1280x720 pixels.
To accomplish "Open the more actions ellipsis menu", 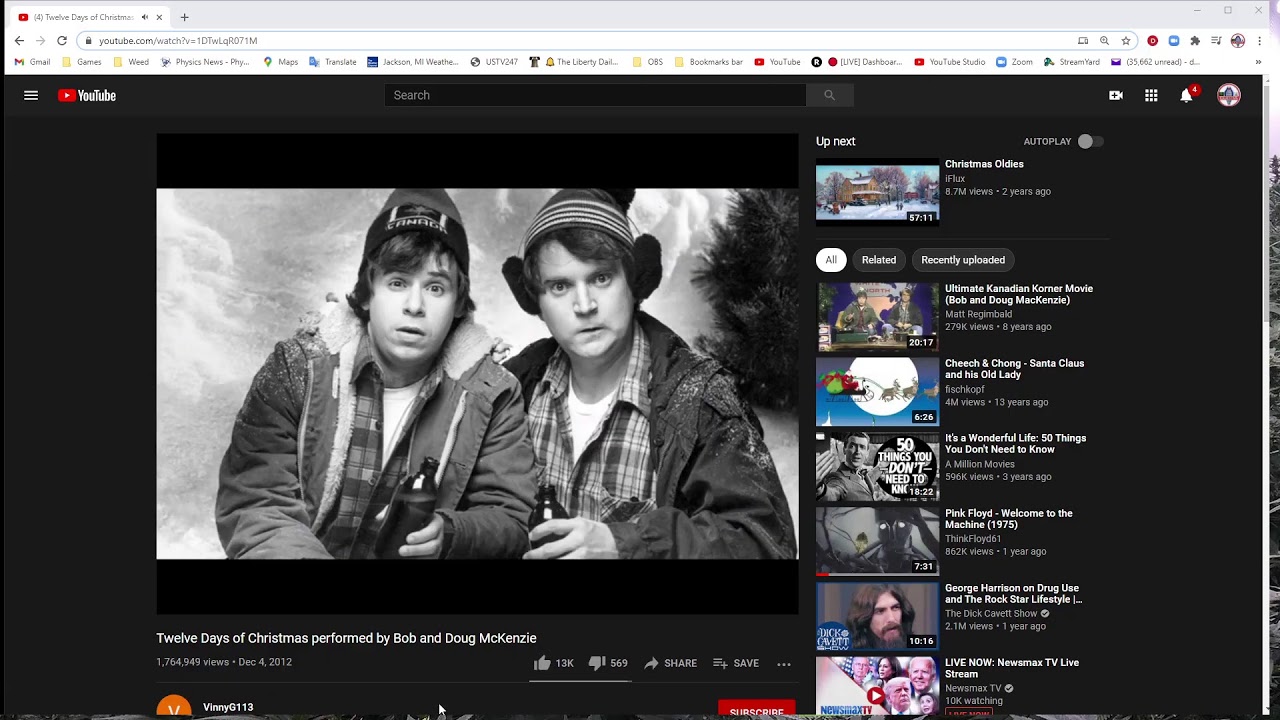I will point(784,663).
